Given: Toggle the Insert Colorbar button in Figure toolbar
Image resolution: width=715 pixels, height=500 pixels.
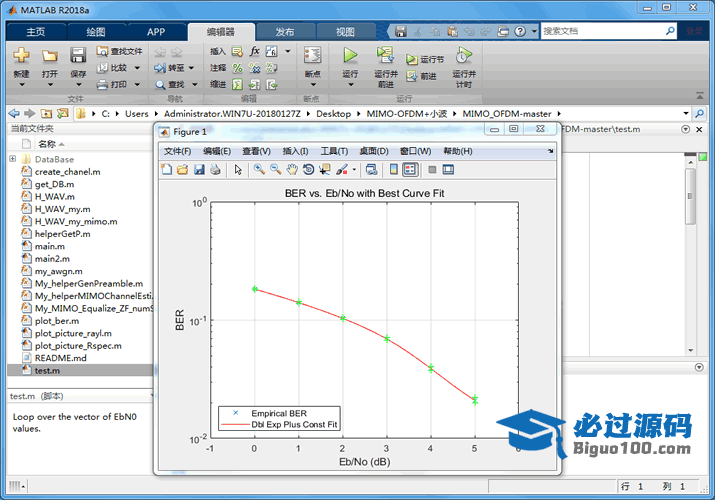Looking at the screenshot, I should [x=394, y=169].
